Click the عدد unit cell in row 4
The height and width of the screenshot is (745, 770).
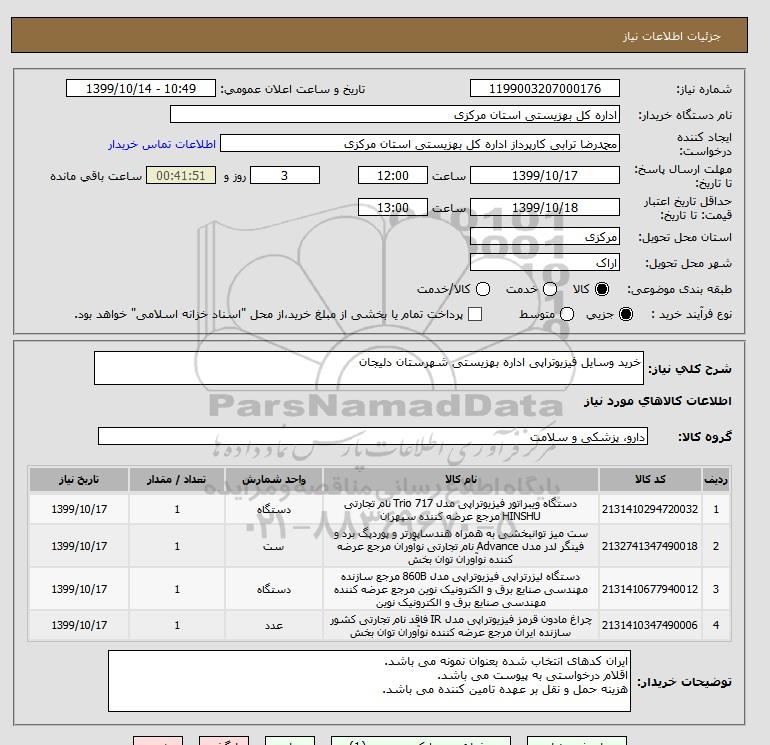click(274, 626)
